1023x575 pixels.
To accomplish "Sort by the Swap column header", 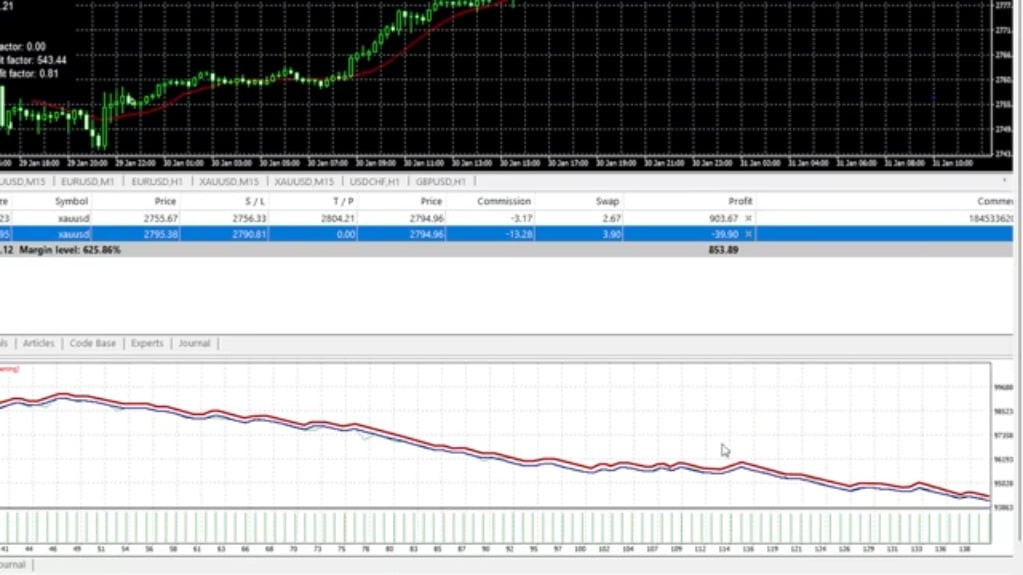I will click(608, 201).
